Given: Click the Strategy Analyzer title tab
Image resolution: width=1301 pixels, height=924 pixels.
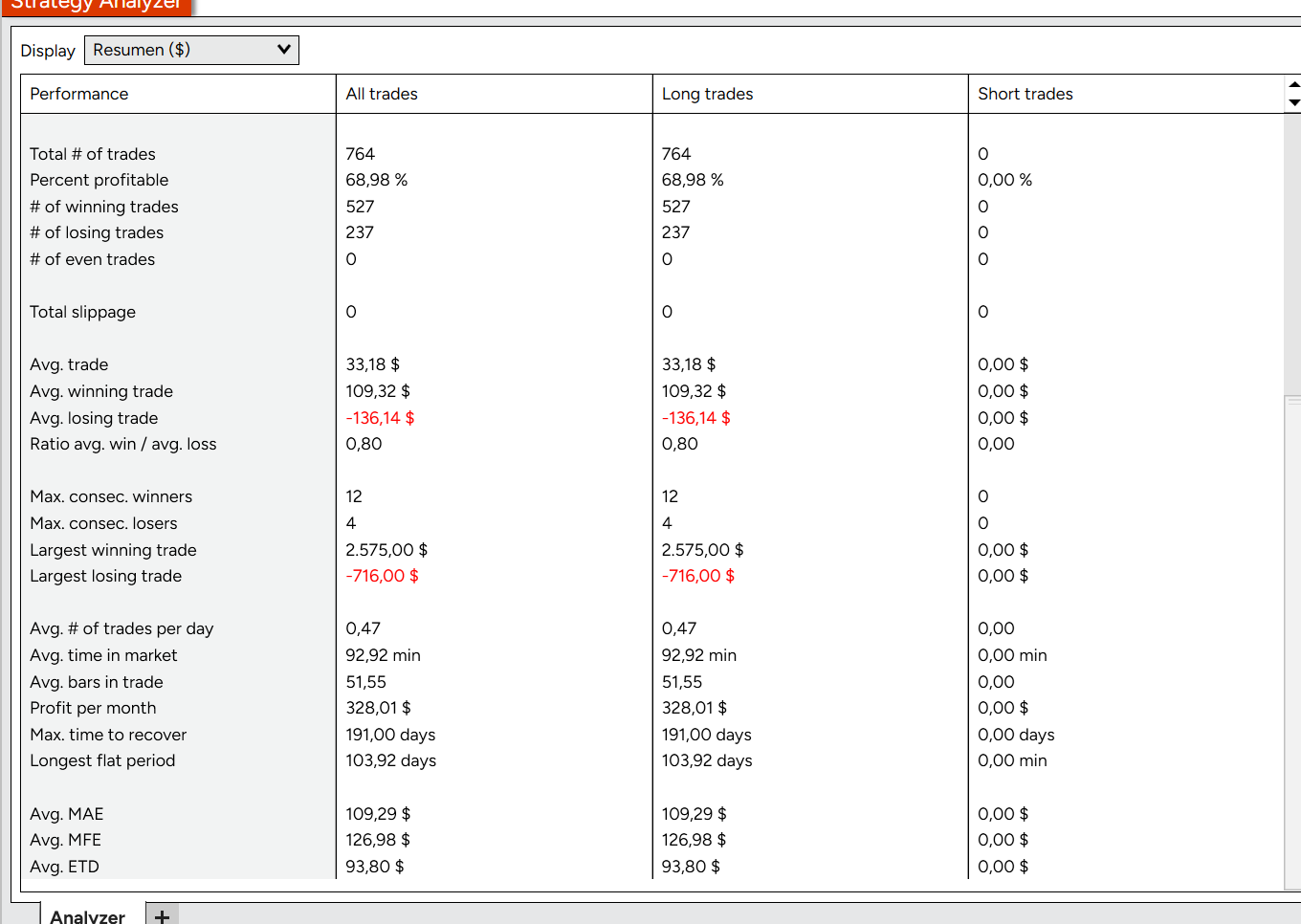Looking at the screenshot, I should coord(96,6).
